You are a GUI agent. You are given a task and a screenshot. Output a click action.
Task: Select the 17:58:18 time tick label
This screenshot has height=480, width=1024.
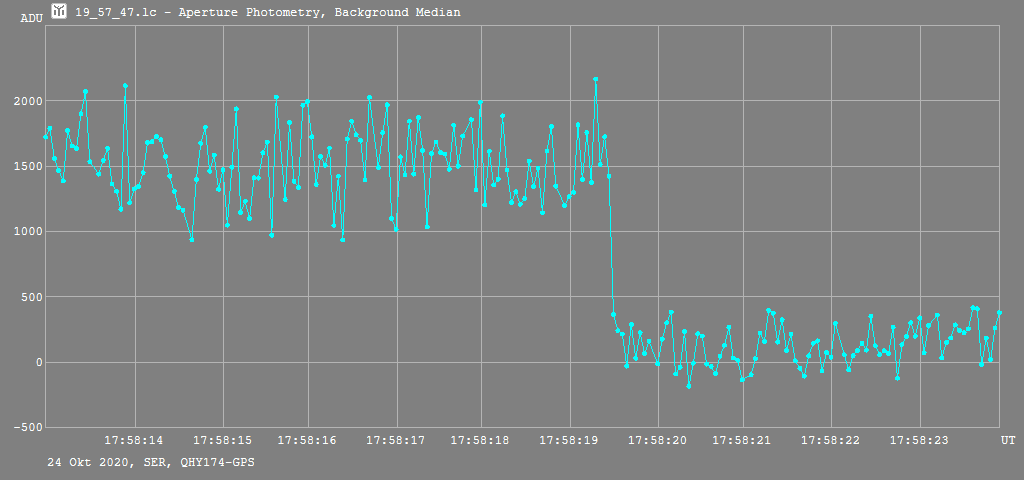pos(481,440)
